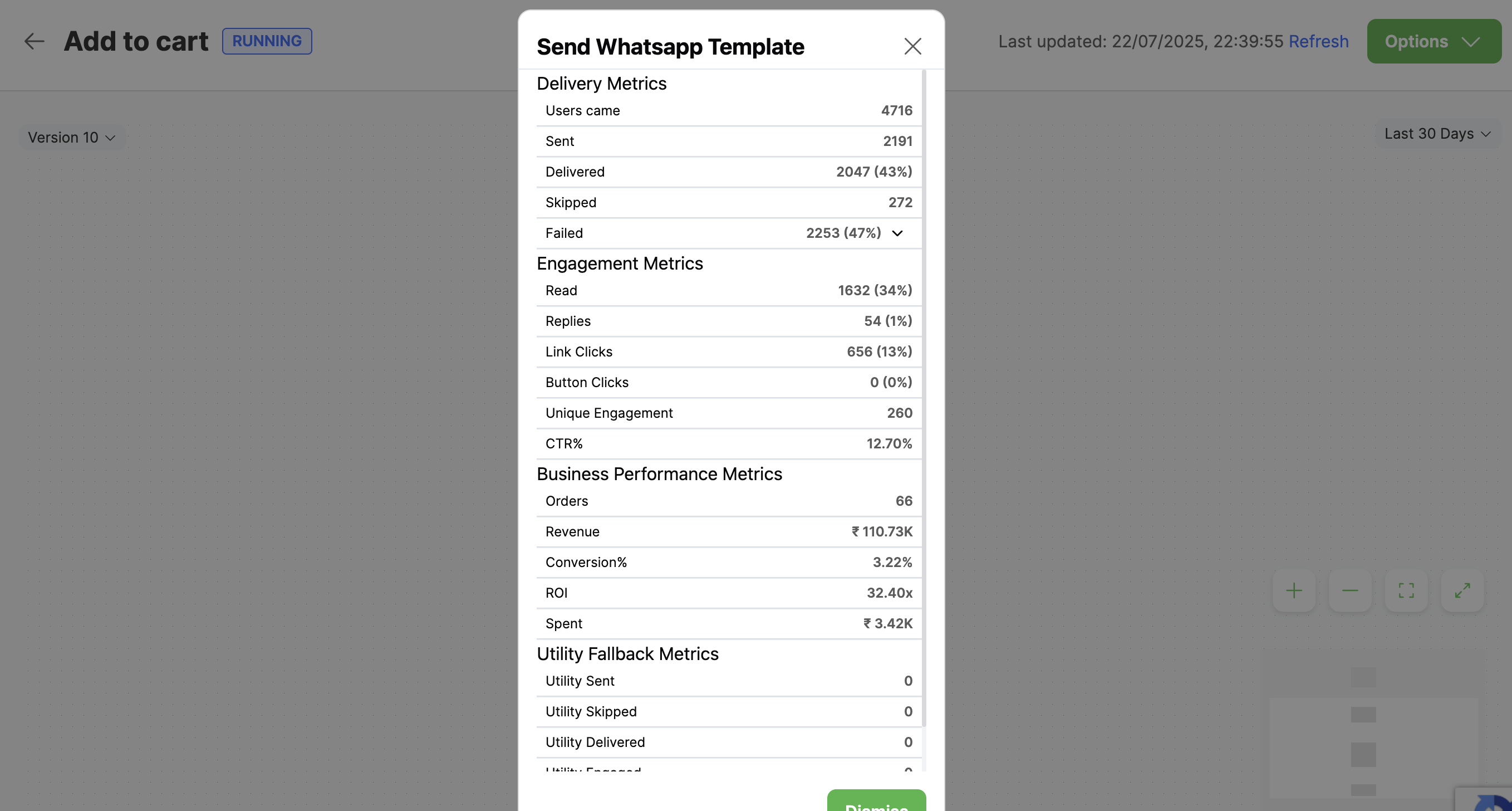Click the expand fullscreen arrows icon
1512x811 pixels.
(1462, 590)
